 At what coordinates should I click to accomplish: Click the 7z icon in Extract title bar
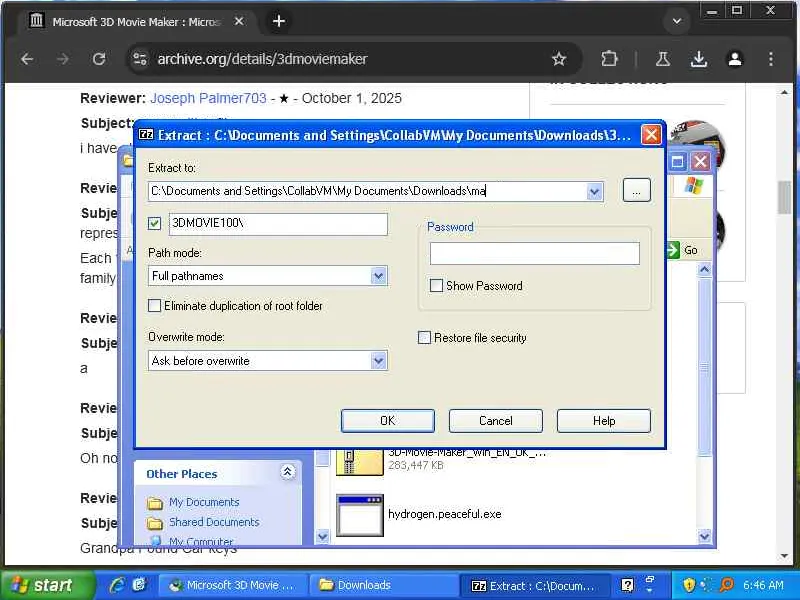coord(146,135)
